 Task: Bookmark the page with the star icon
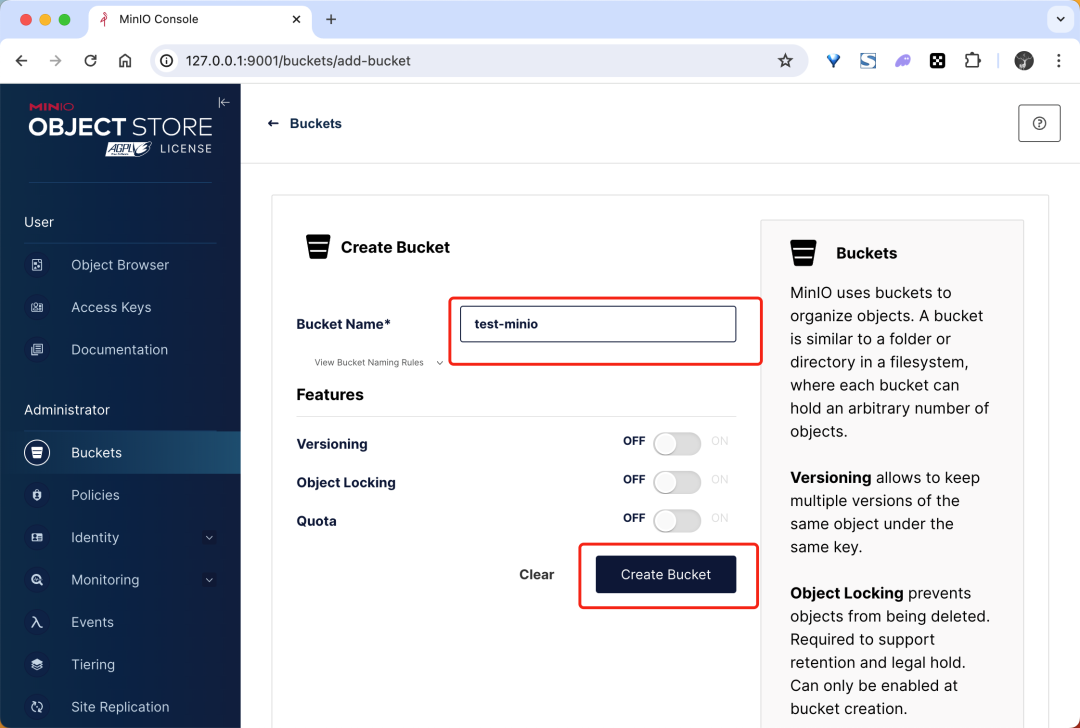pos(785,61)
